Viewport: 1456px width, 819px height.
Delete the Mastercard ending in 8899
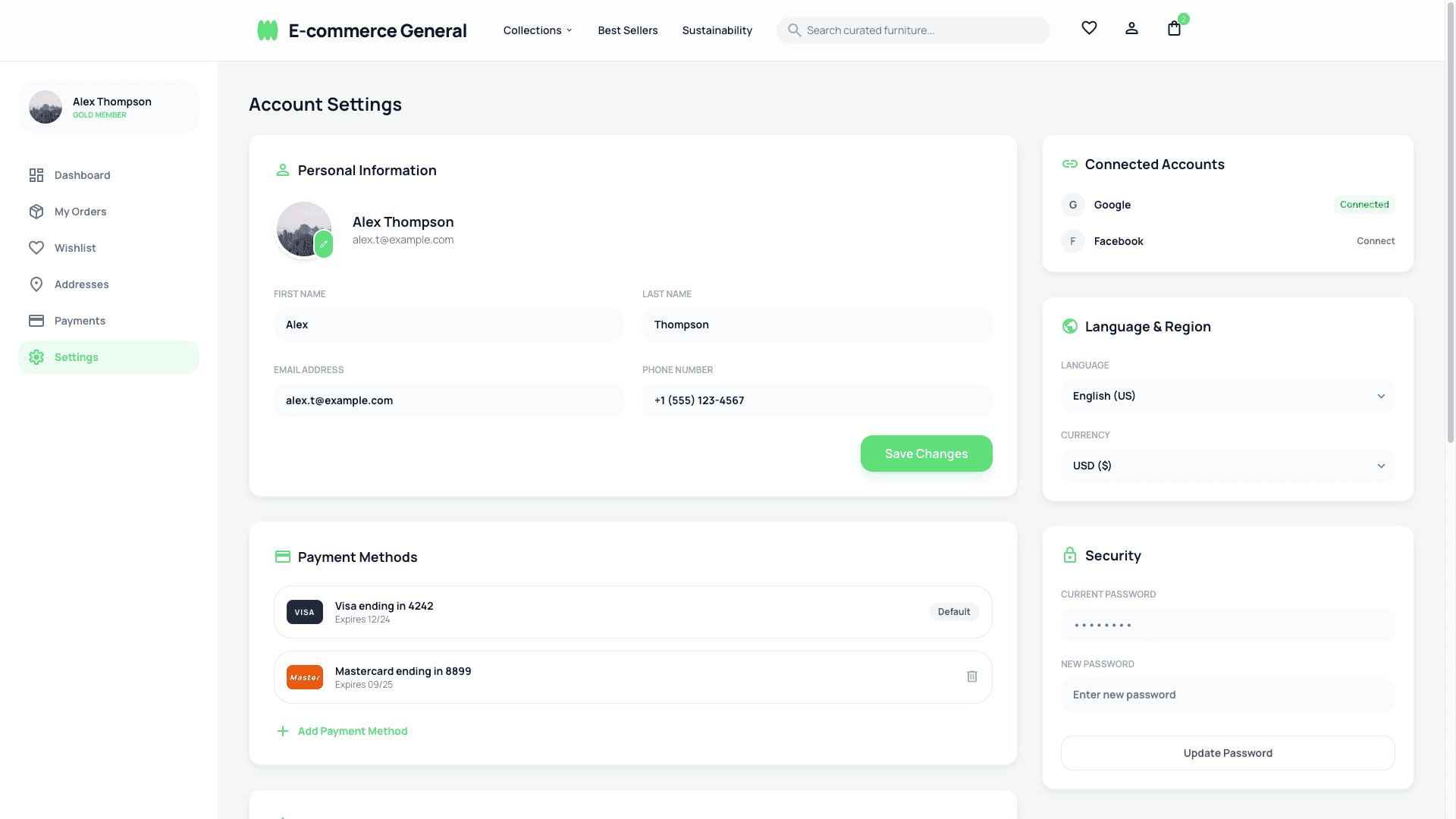(971, 676)
